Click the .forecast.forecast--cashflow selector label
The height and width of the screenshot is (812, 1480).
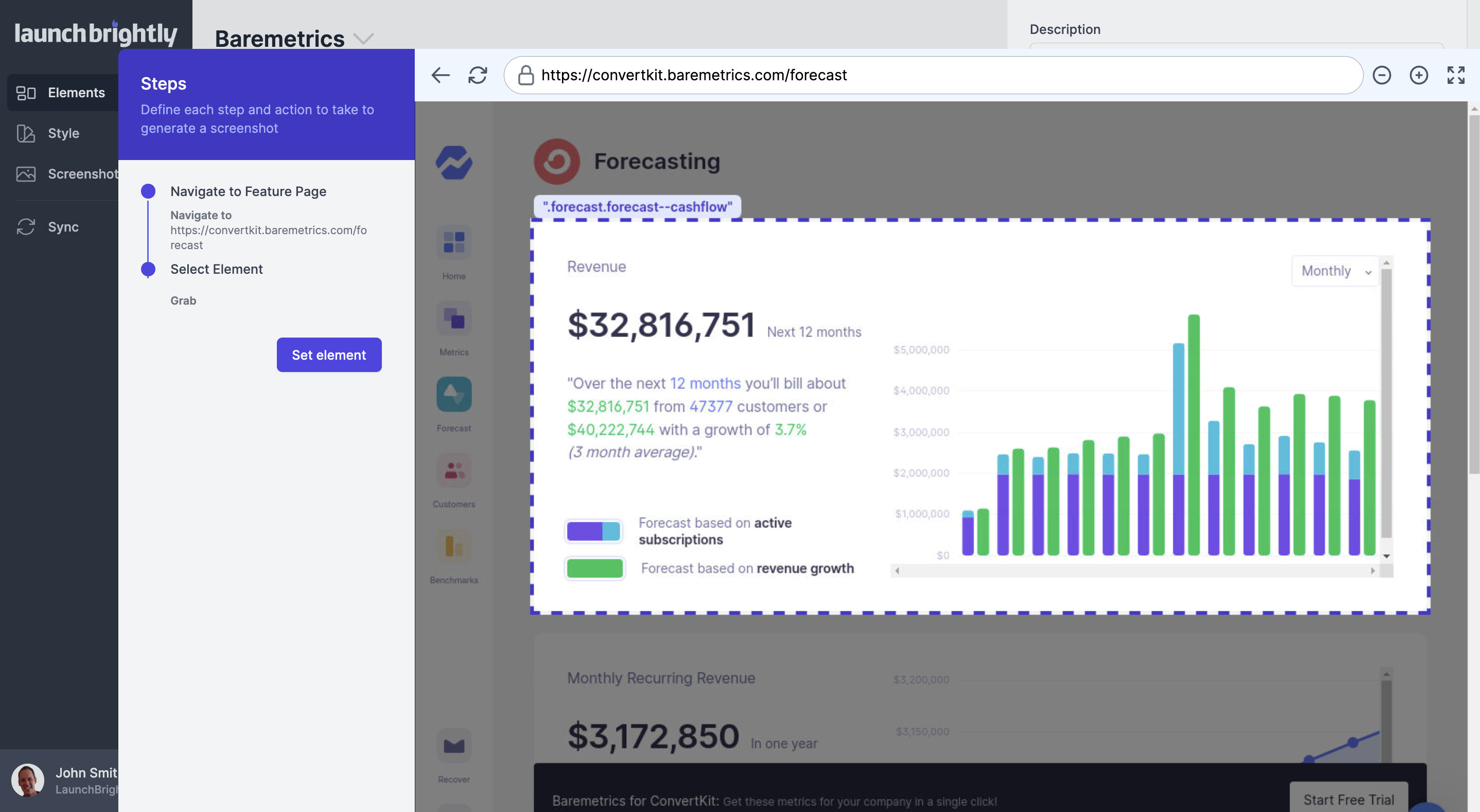point(637,206)
